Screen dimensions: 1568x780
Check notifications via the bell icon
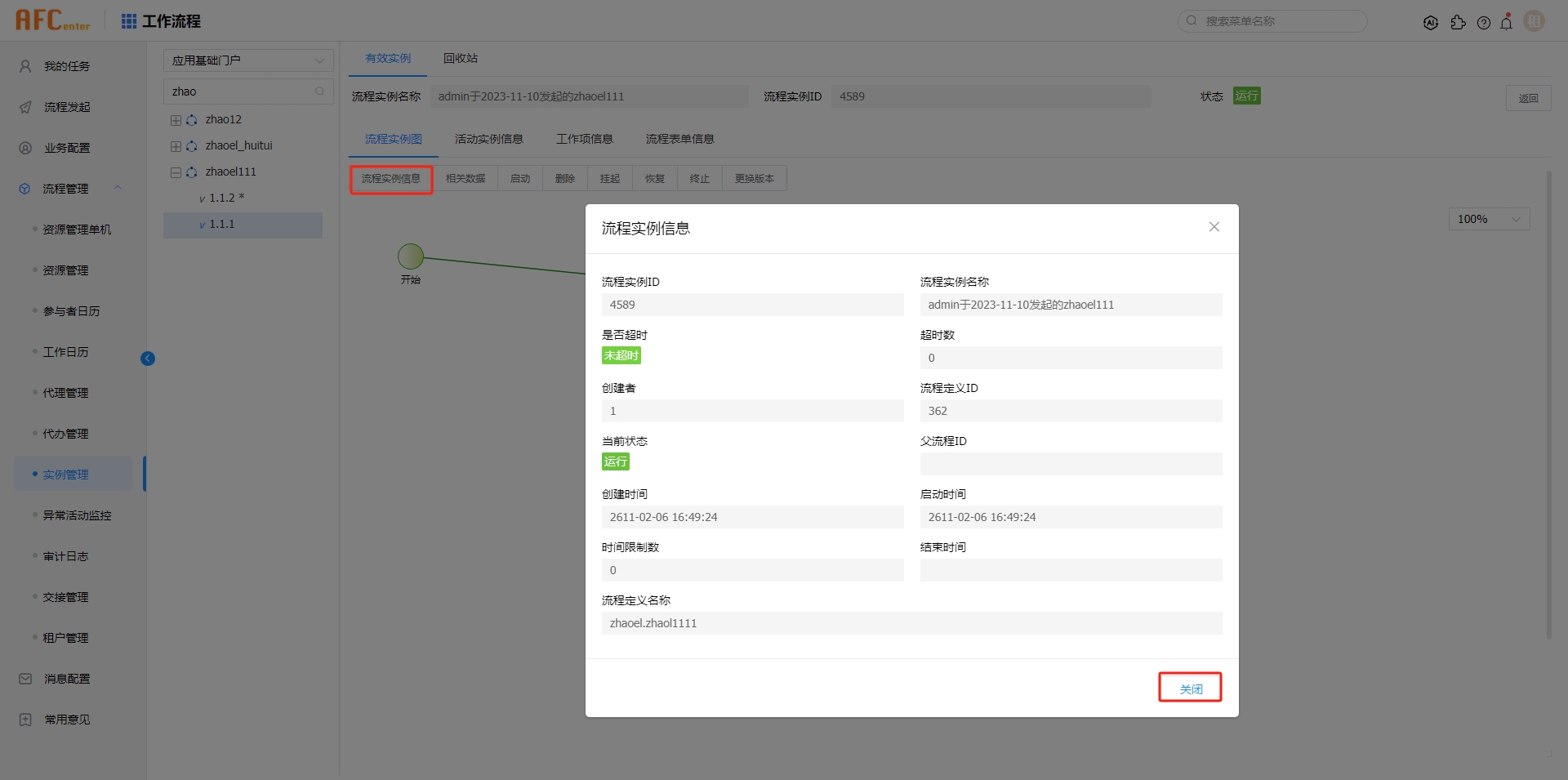[1507, 22]
